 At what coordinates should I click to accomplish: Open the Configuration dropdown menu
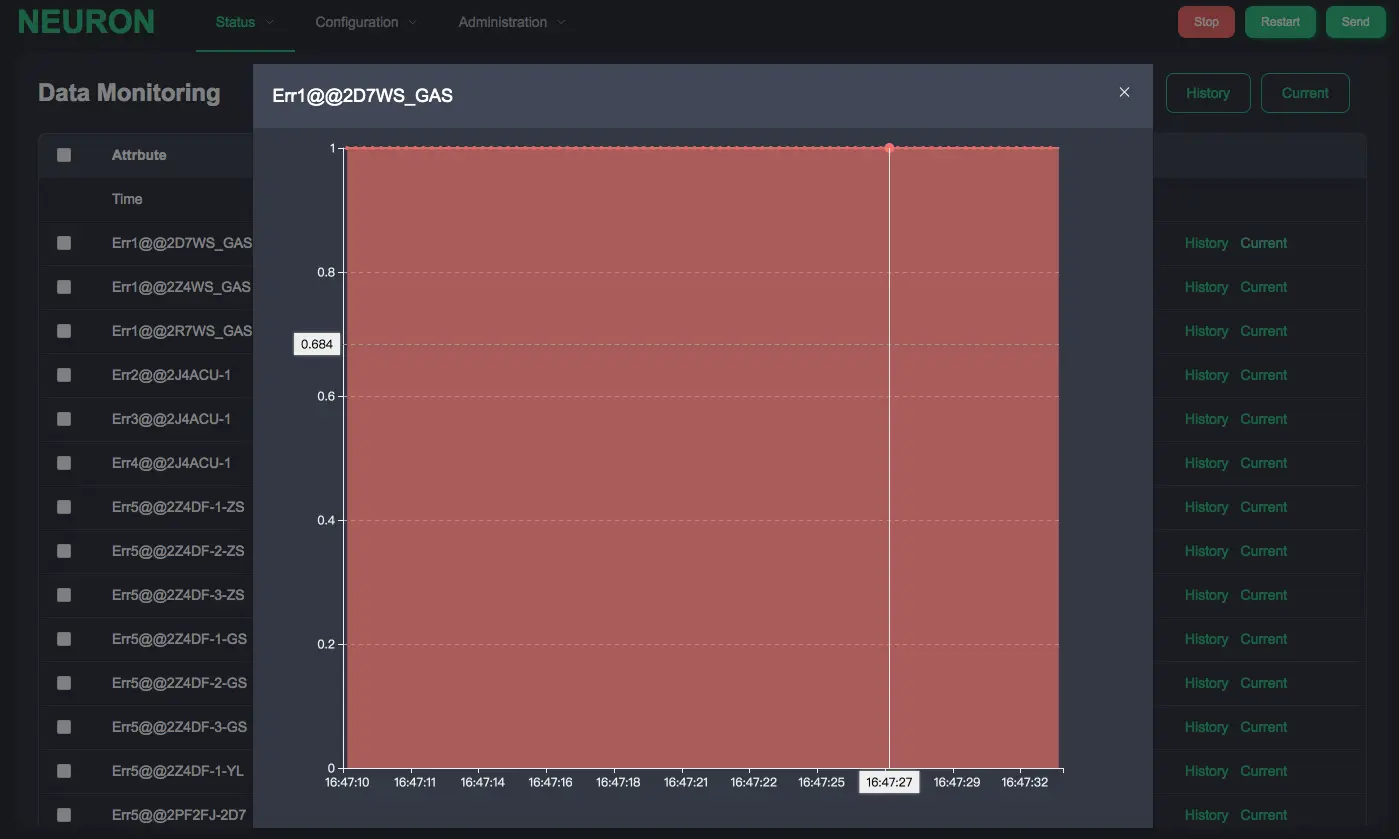pyautogui.click(x=366, y=22)
